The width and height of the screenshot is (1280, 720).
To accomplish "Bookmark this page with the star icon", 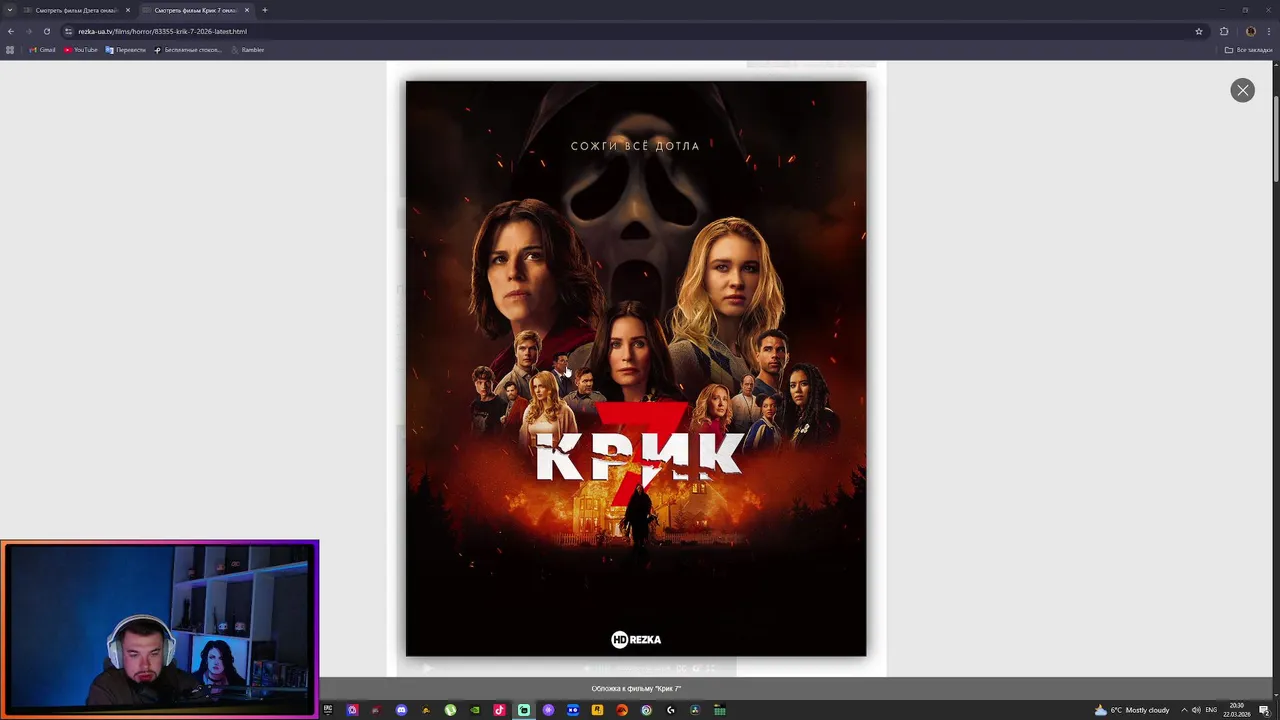I will [1198, 31].
